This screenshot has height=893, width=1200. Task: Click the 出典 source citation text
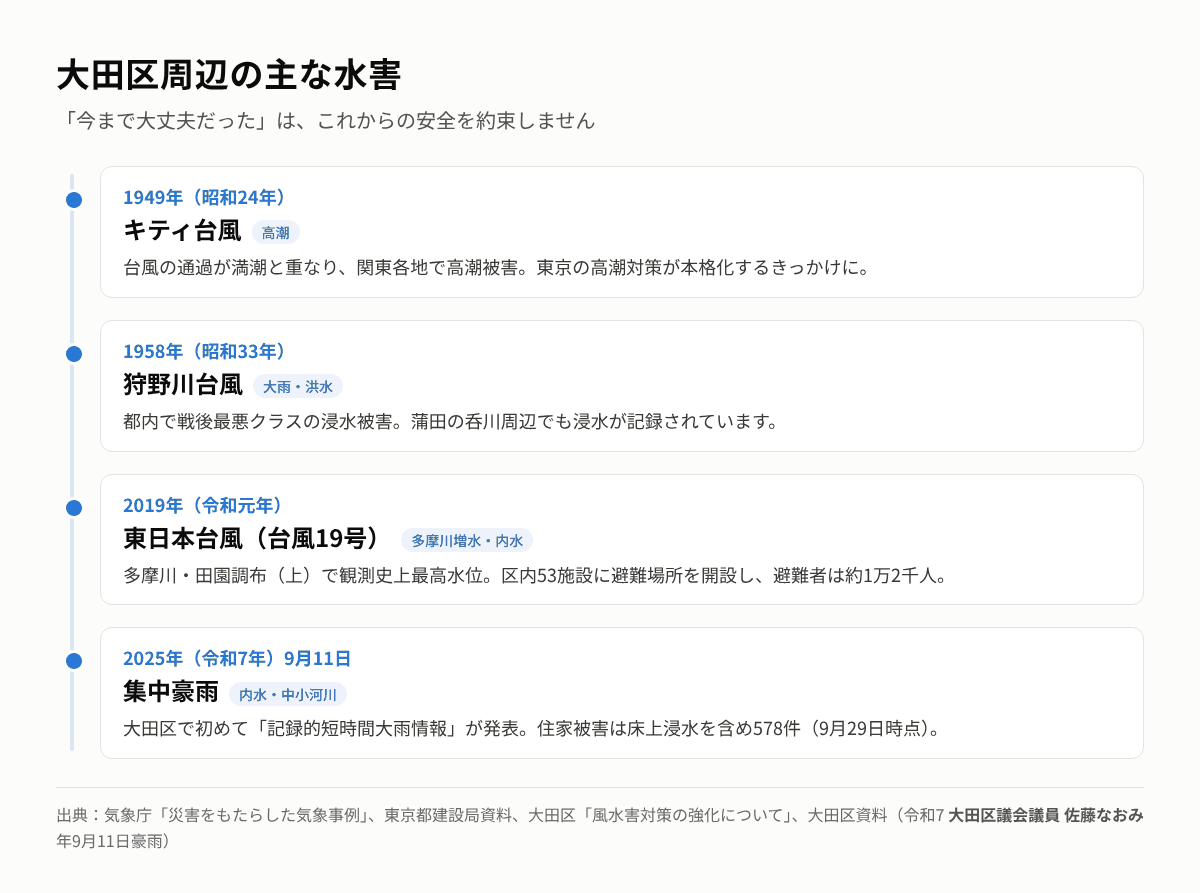[500, 828]
